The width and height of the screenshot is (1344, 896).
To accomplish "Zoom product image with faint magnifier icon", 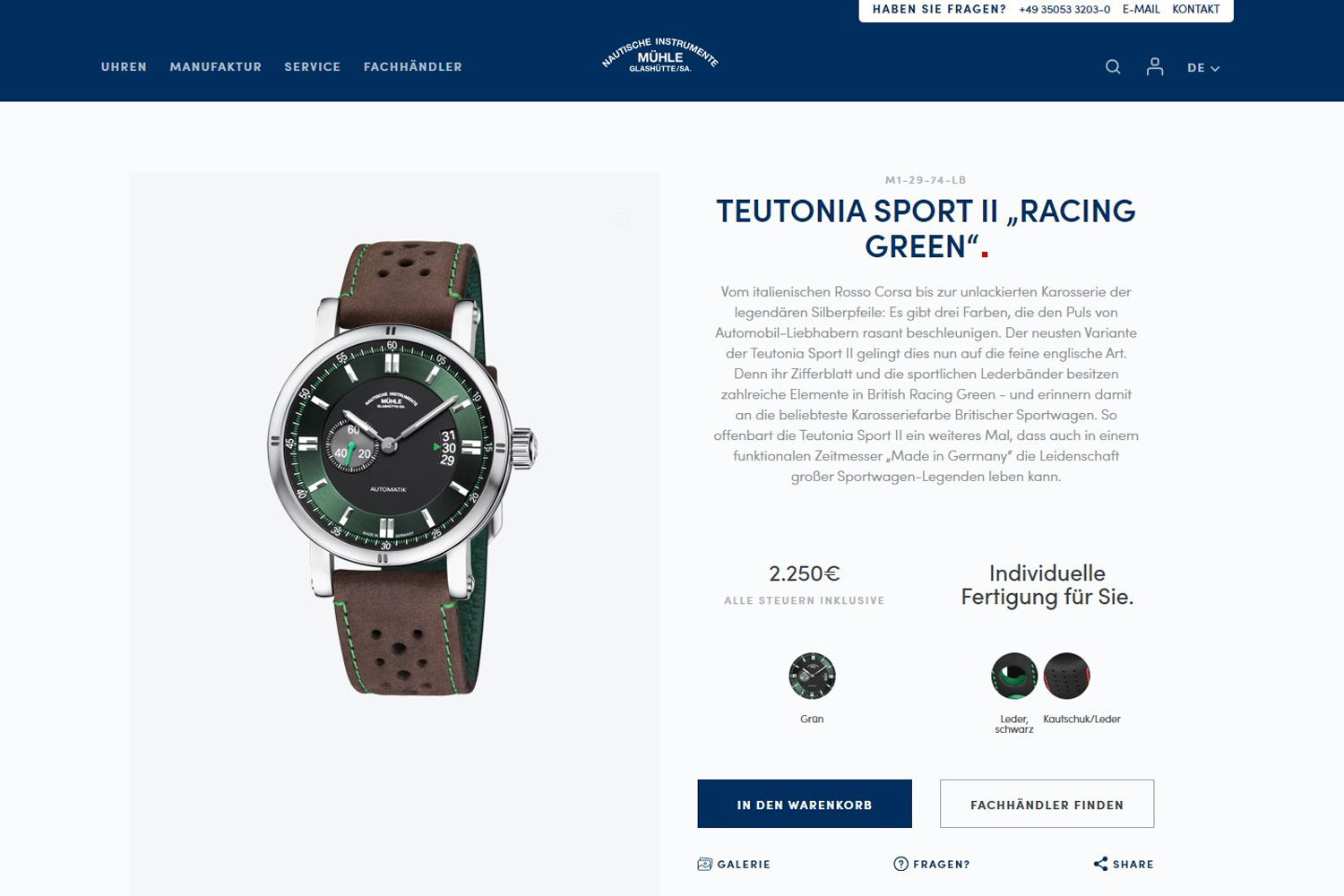I will 623,220.
